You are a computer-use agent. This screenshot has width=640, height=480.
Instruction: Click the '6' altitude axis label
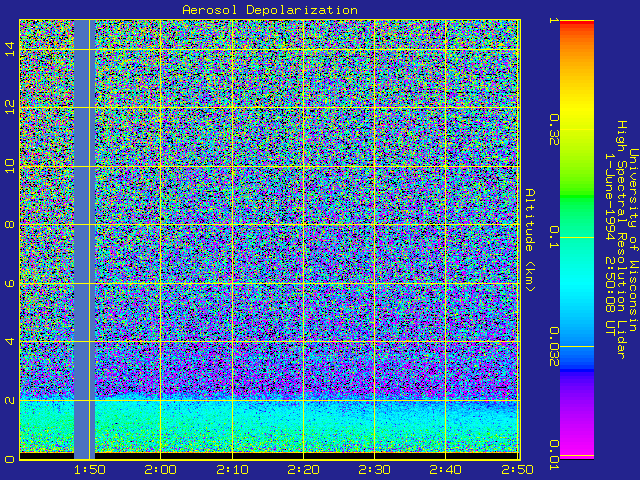(x=10, y=283)
